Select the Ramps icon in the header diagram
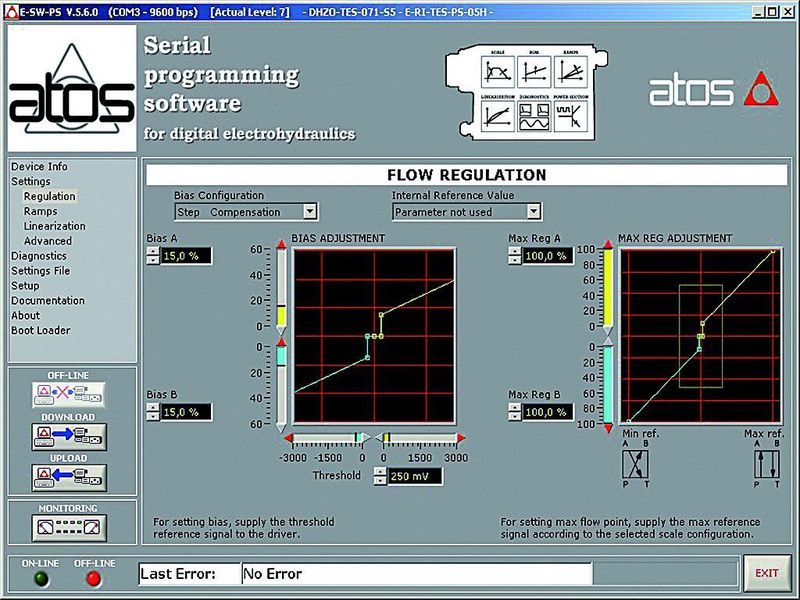 coord(570,71)
